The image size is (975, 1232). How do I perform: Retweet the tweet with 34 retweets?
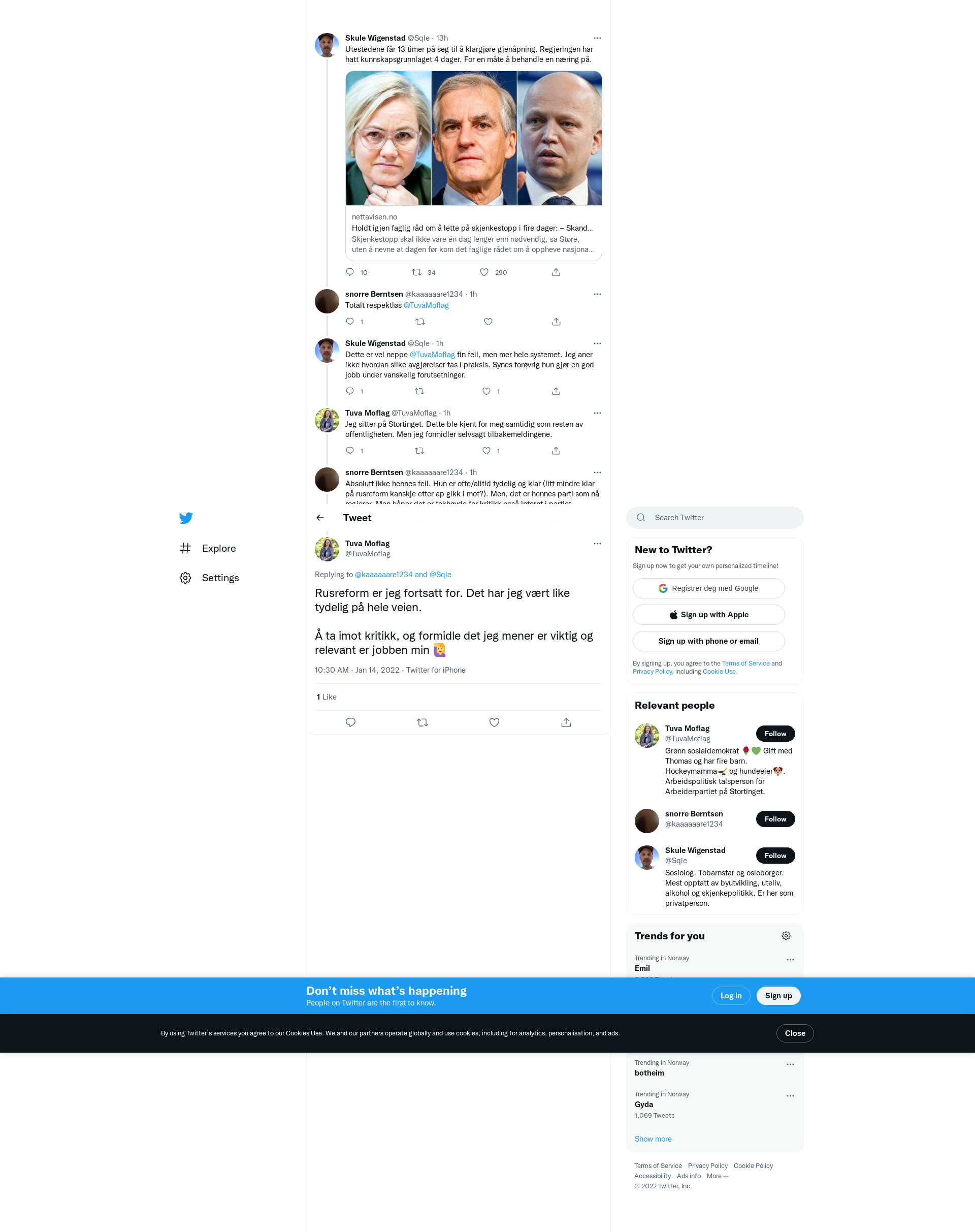pos(417,272)
